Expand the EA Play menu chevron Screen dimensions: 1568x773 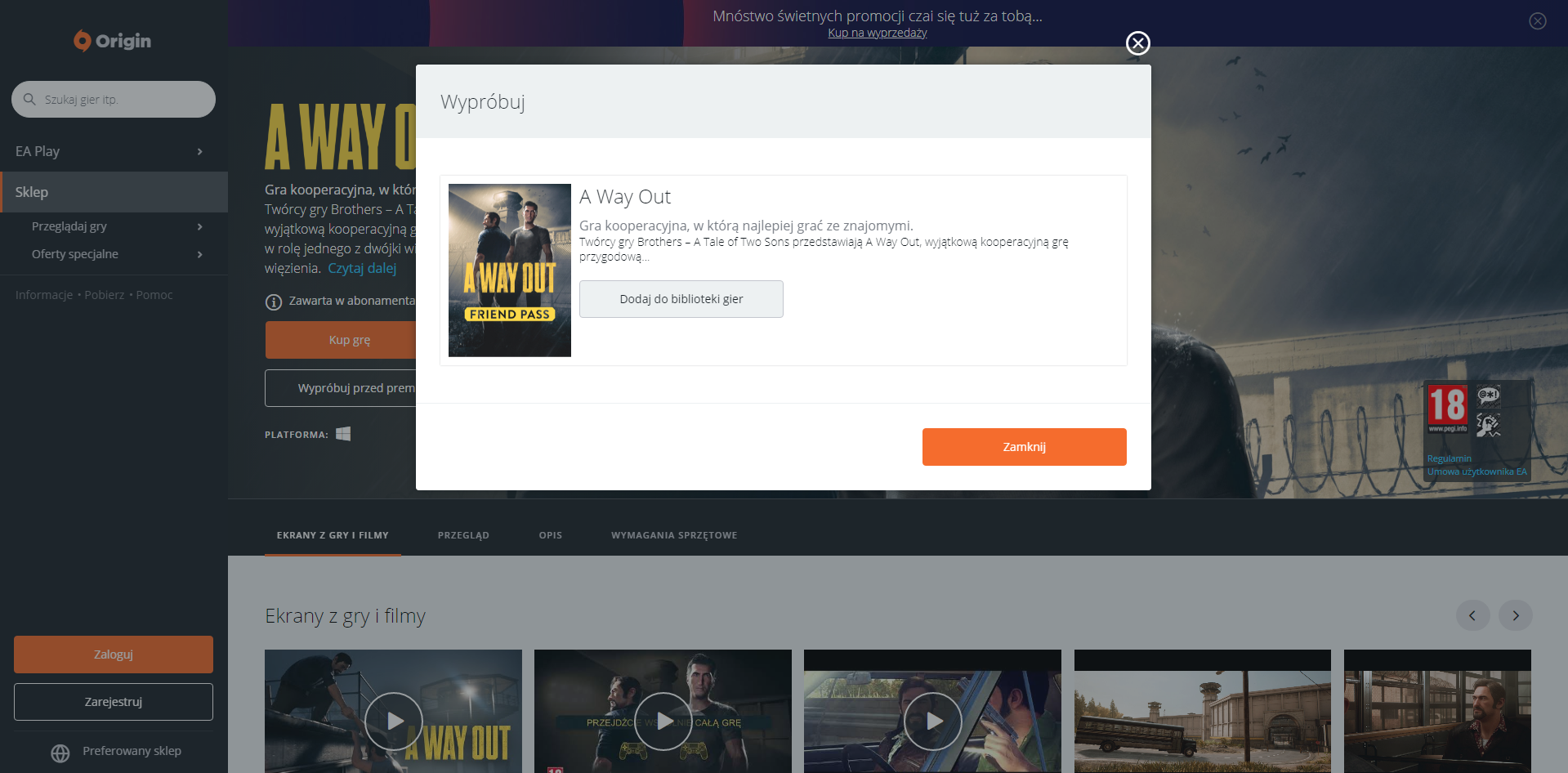(x=200, y=152)
